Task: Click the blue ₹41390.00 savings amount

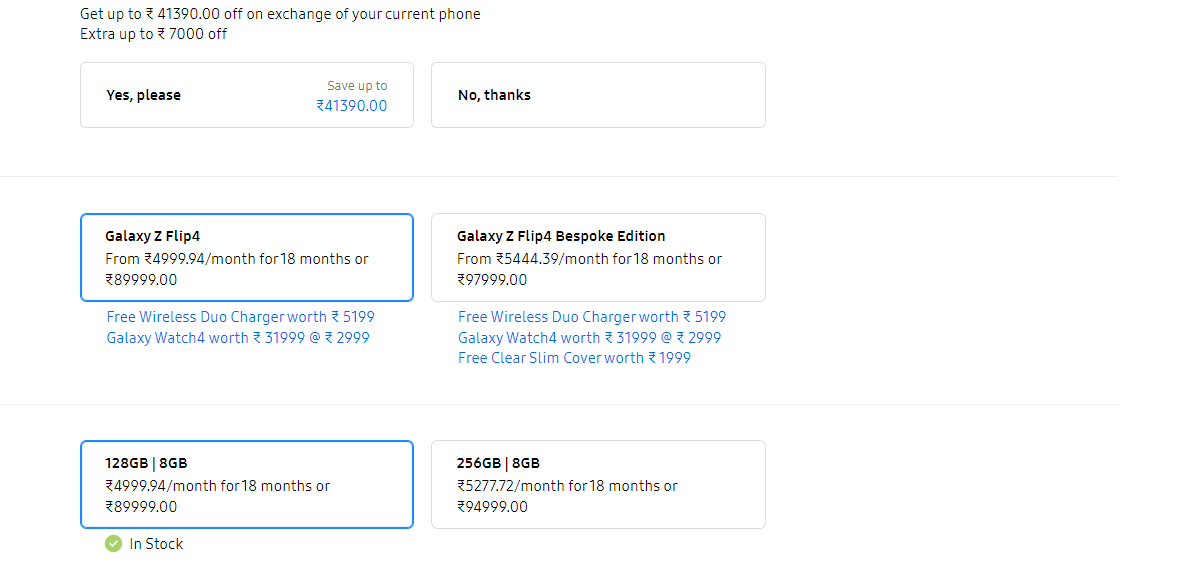Action: (351, 106)
